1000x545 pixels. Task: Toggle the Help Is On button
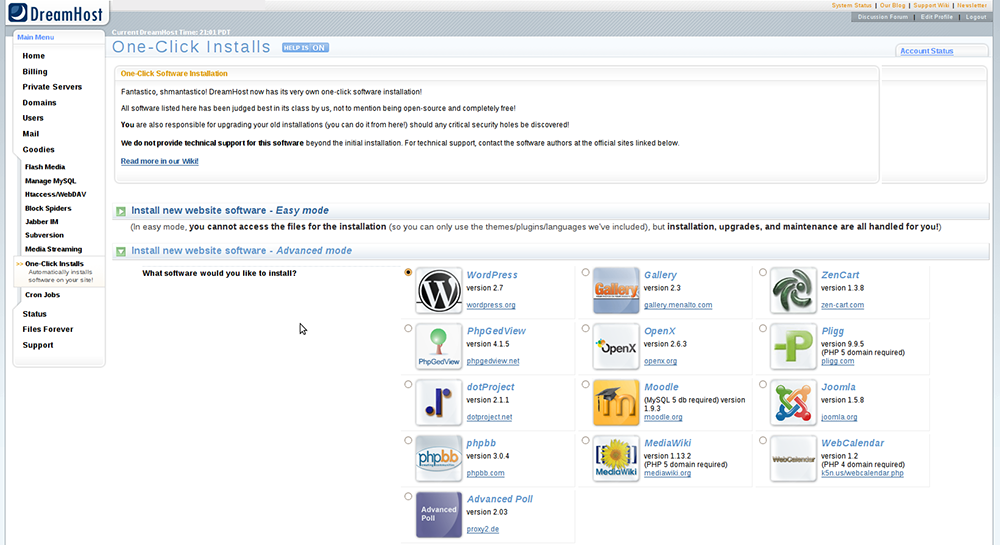(305, 48)
